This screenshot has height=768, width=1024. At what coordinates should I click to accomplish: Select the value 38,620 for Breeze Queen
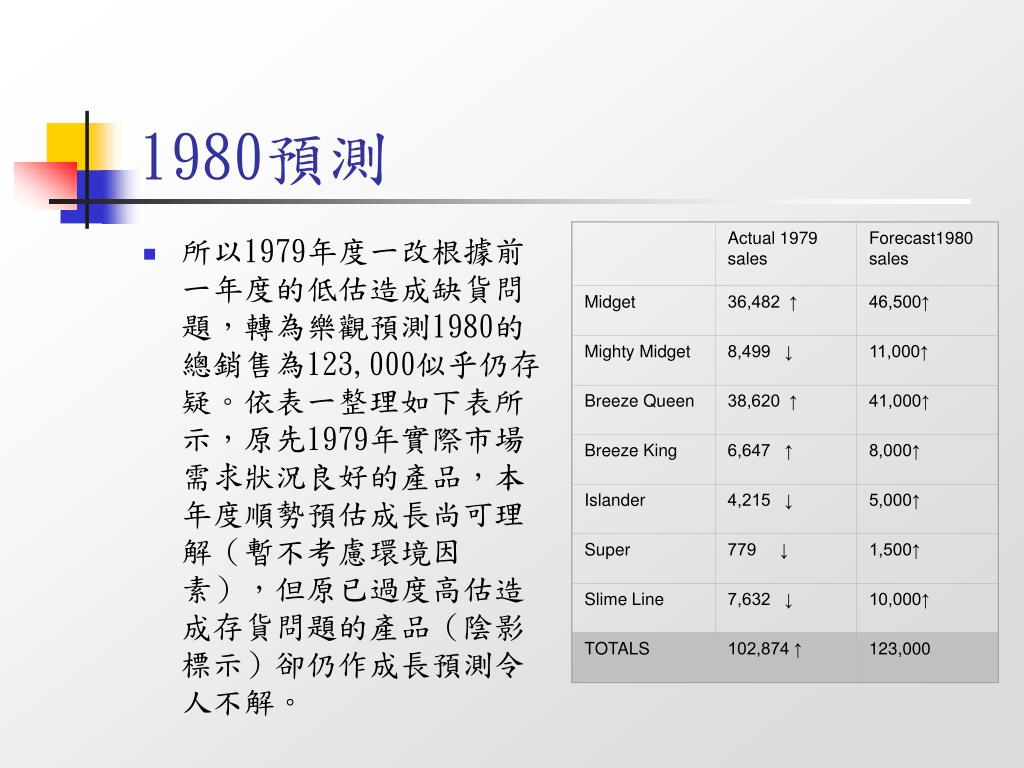pos(754,401)
